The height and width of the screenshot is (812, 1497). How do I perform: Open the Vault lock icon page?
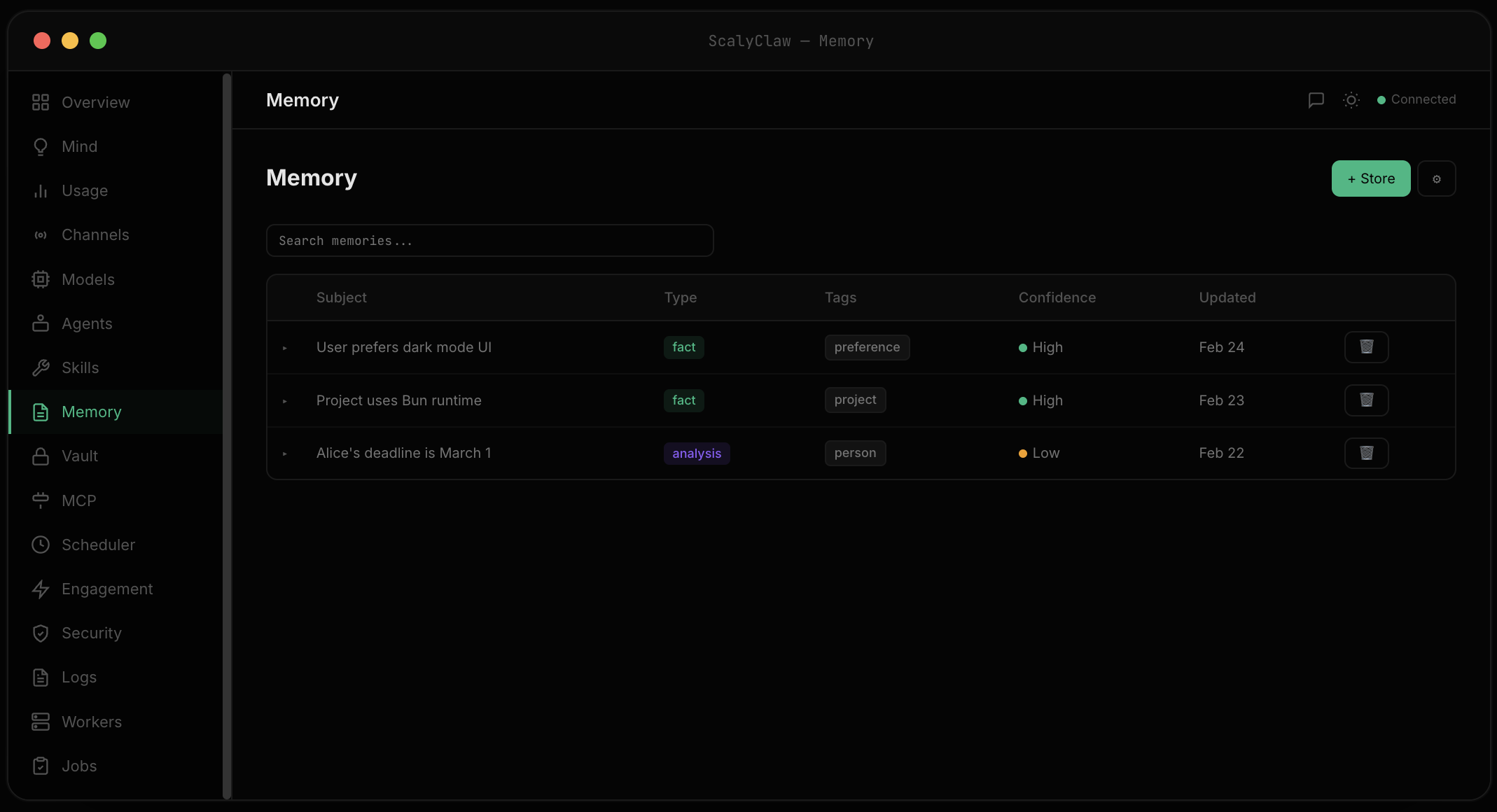pos(79,456)
